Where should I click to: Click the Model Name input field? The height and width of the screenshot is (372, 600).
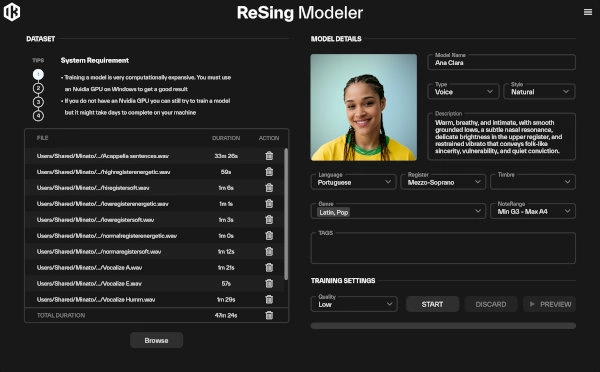click(x=501, y=62)
